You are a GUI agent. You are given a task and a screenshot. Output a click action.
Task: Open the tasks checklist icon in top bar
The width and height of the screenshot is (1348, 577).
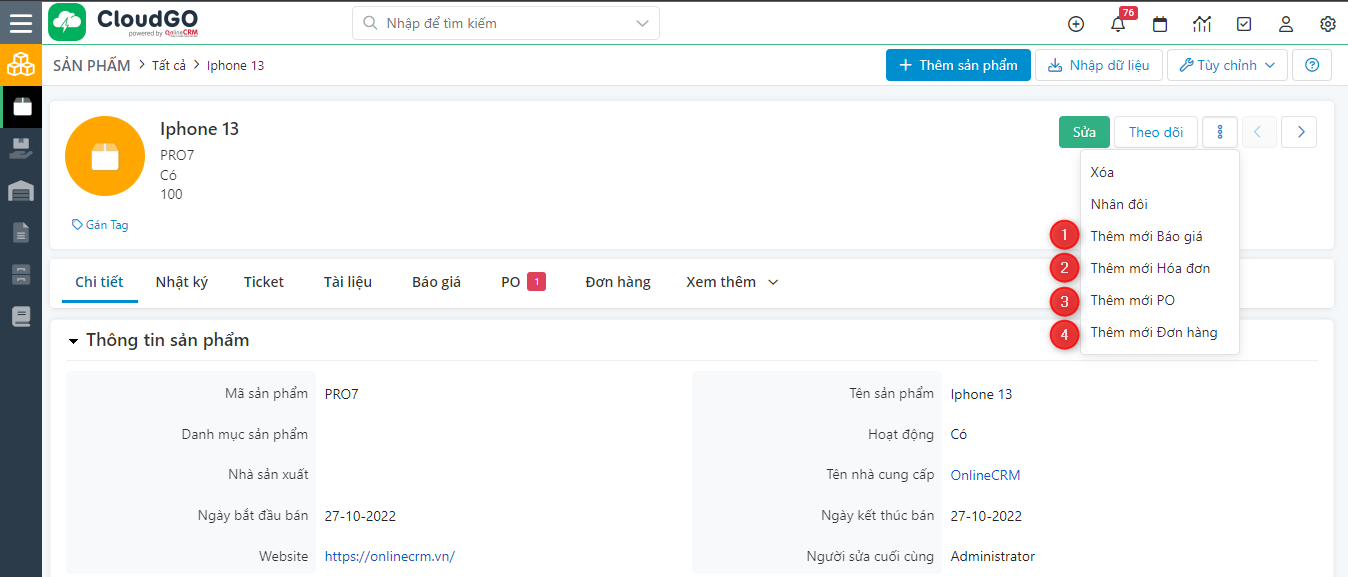pos(1244,23)
